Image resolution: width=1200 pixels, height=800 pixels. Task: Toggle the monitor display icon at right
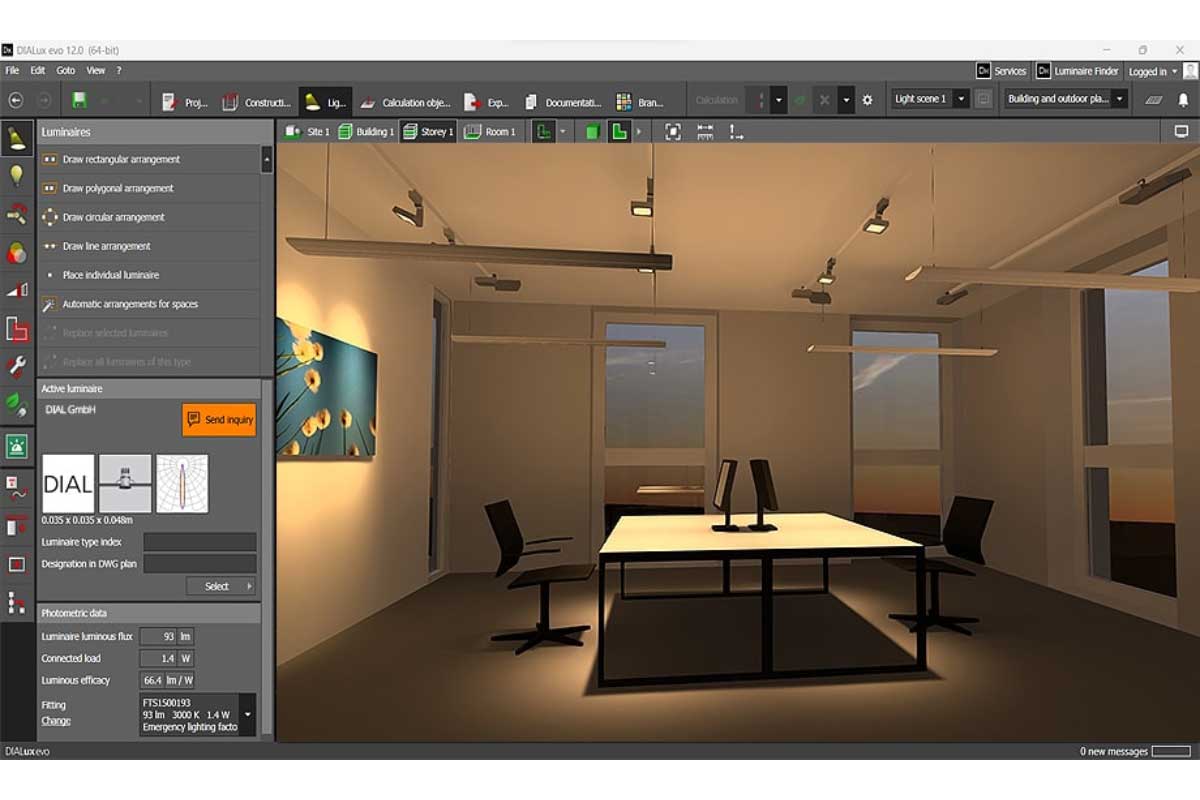[x=1181, y=132]
